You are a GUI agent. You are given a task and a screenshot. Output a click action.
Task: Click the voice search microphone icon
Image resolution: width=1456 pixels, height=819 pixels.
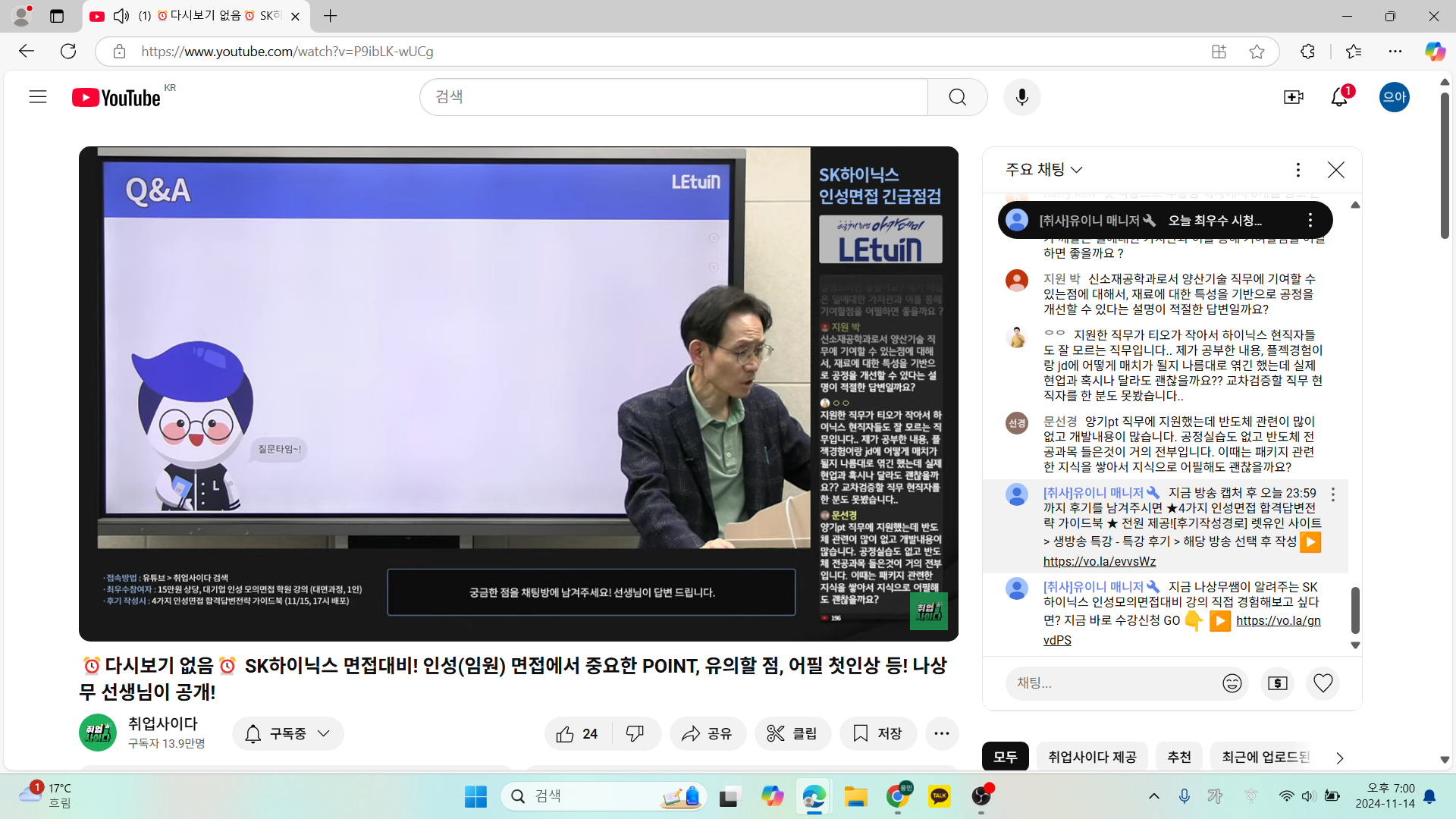click(x=1021, y=97)
